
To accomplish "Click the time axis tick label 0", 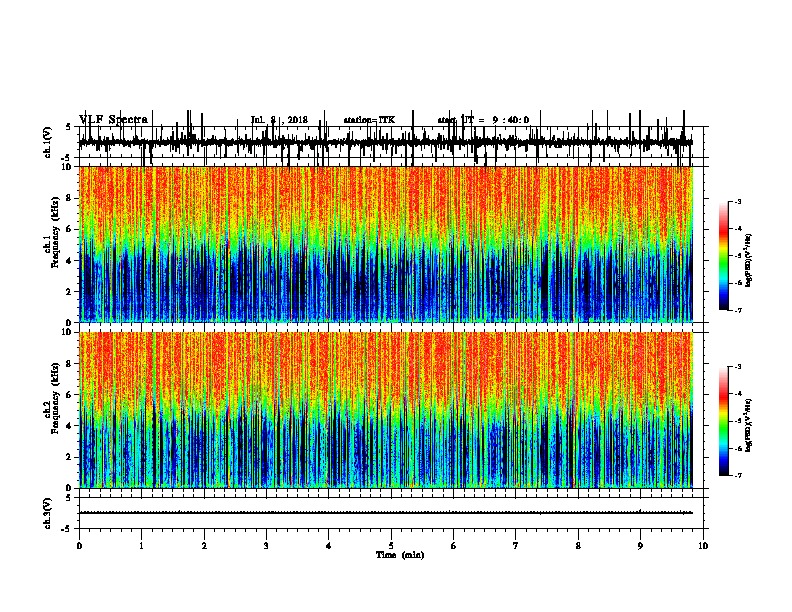I will [79, 545].
